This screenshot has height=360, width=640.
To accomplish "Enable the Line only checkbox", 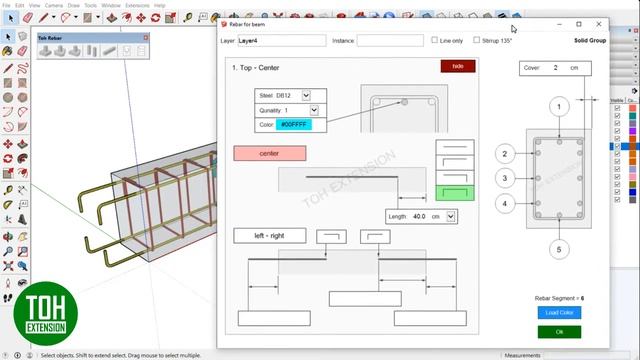I will click(x=434, y=40).
